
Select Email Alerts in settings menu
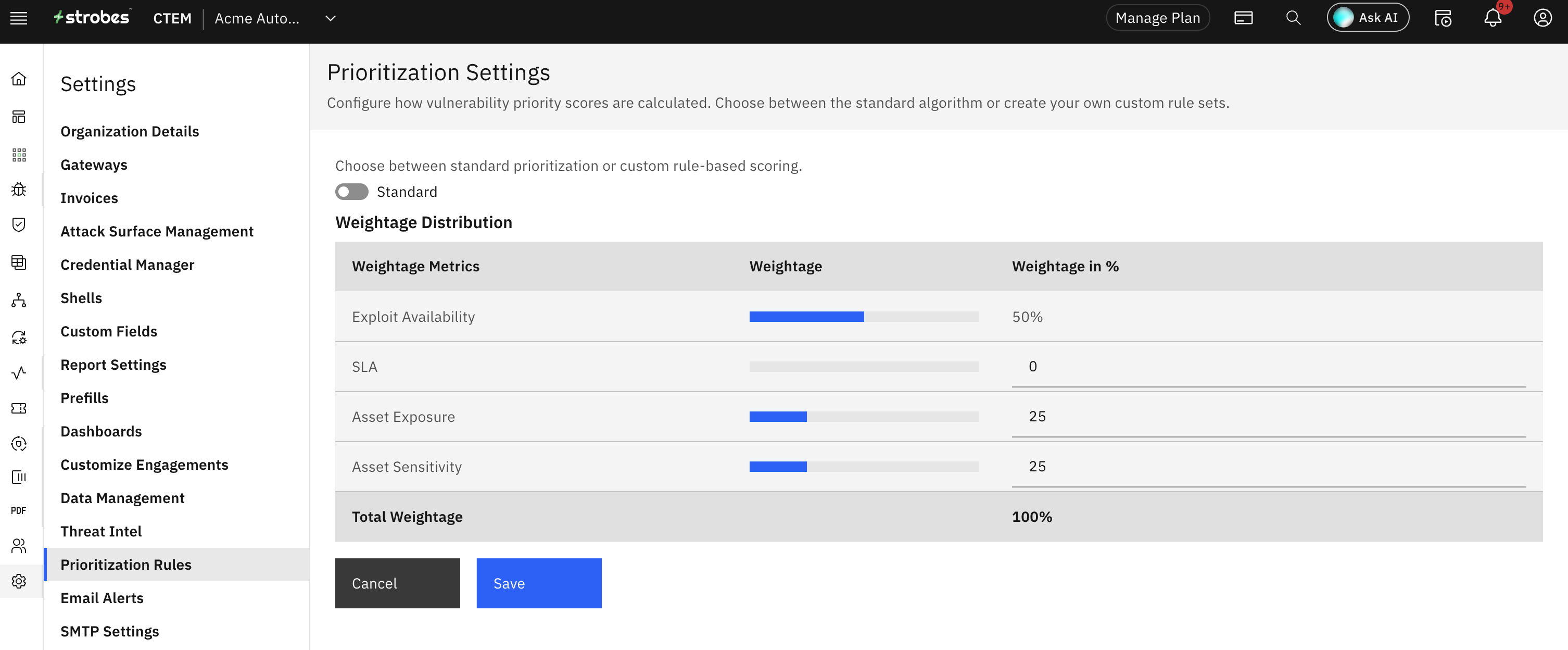(x=102, y=597)
